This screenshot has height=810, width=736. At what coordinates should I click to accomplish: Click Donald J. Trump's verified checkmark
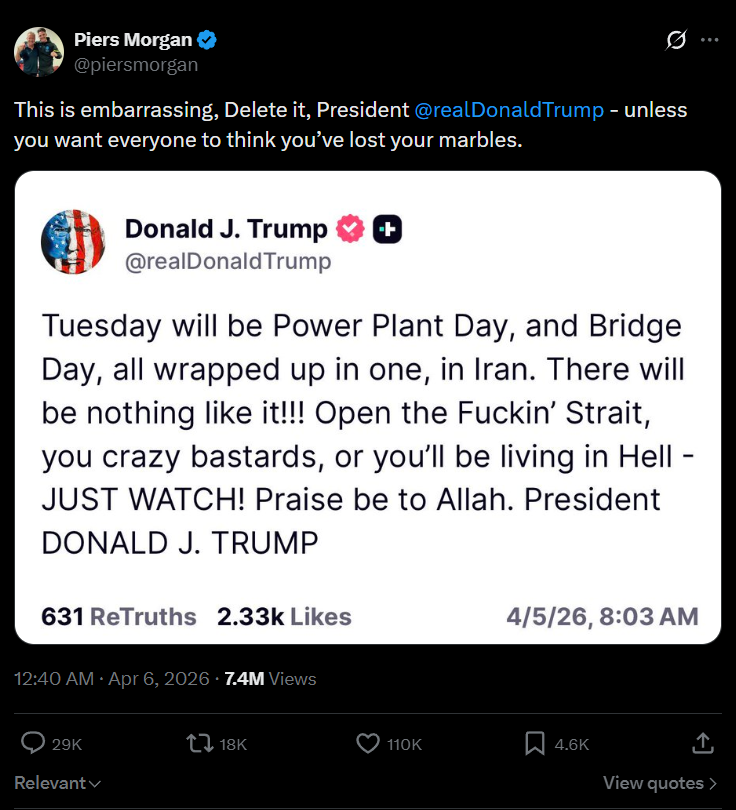(x=349, y=228)
